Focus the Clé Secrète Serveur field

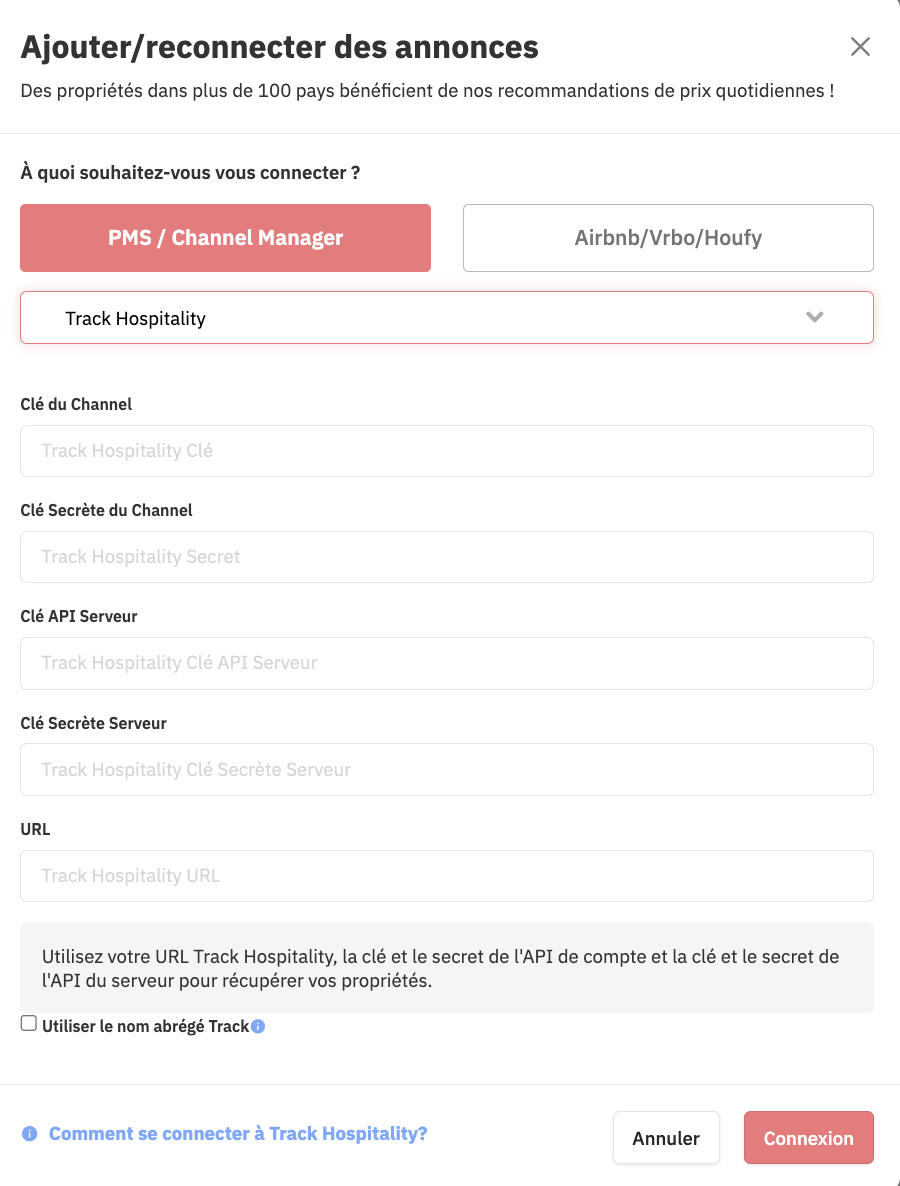[447, 769]
